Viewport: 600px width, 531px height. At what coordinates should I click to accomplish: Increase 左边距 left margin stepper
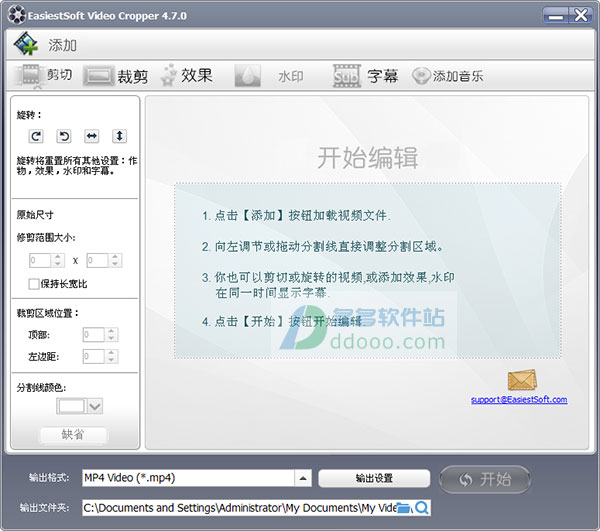click(x=111, y=353)
